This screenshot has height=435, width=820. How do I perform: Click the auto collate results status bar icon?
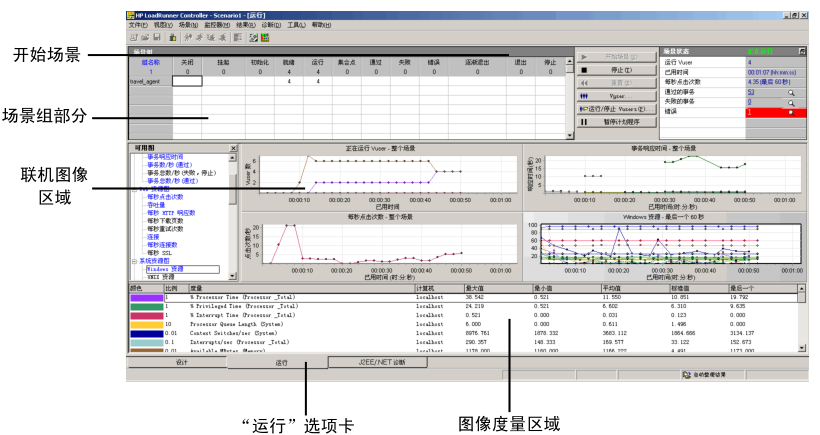tap(687, 375)
